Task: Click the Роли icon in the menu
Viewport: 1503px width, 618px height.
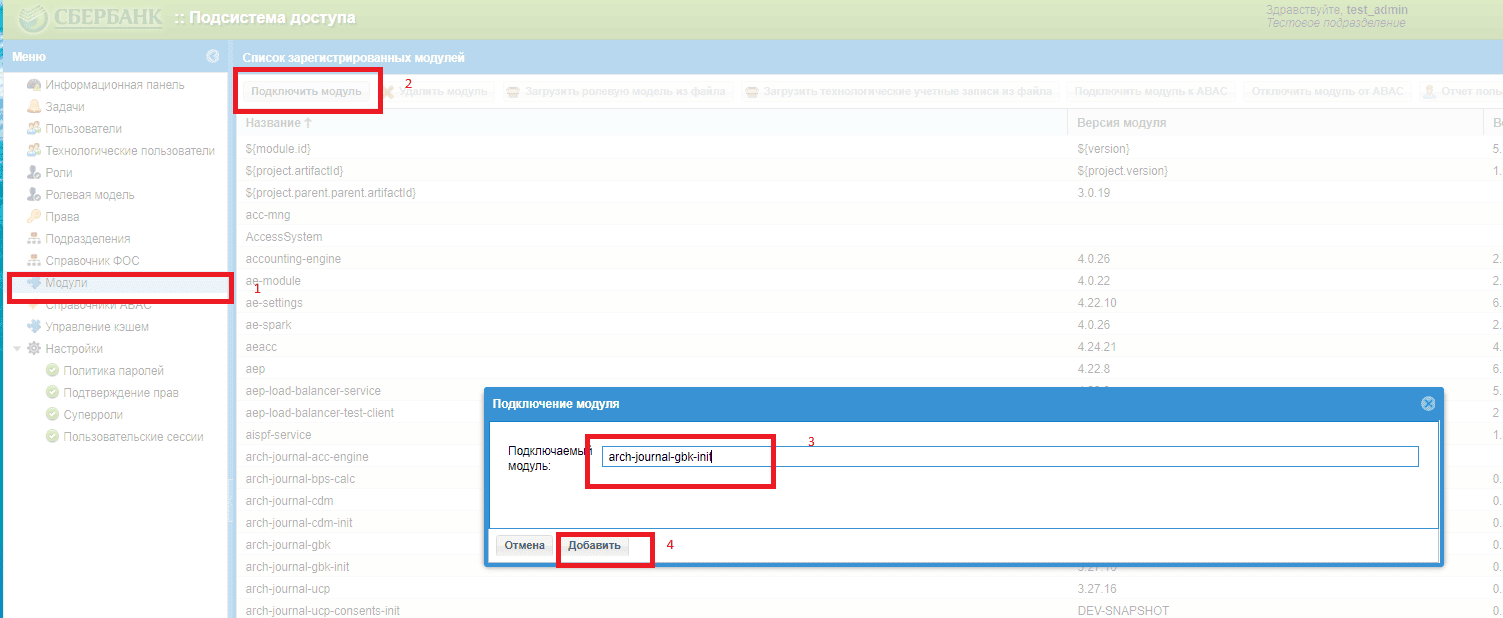Action: (x=34, y=173)
